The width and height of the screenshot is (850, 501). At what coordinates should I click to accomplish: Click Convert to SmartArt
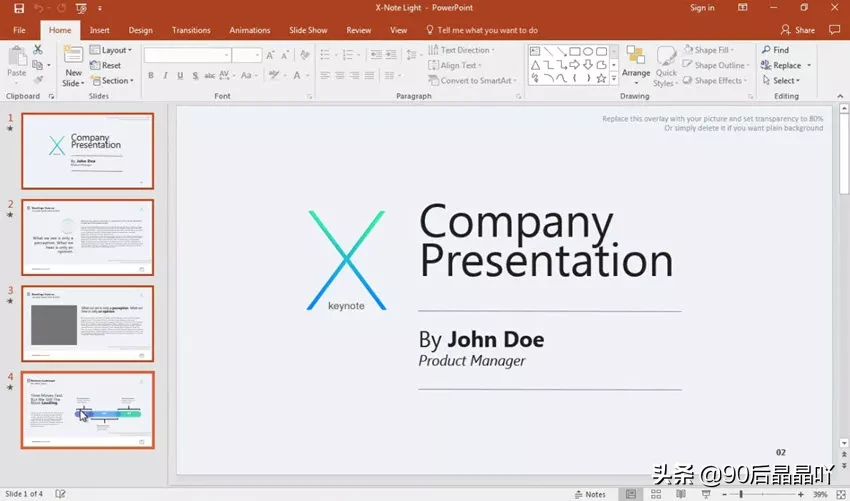click(472, 80)
